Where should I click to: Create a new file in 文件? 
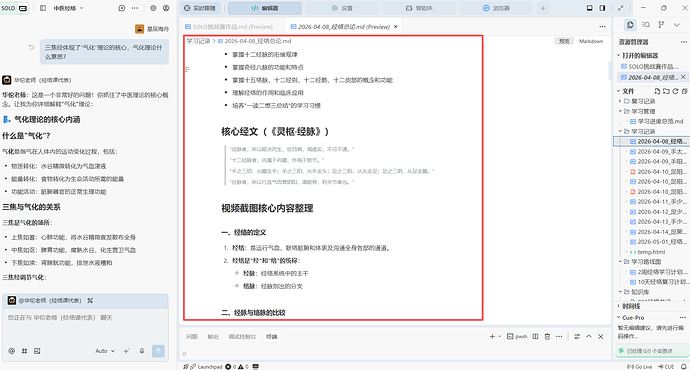[657, 91]
